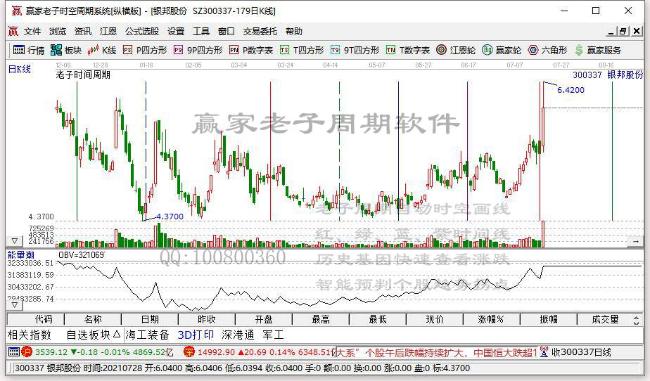
Task: Open the 资讯 menu
Action: coord(82,31)
